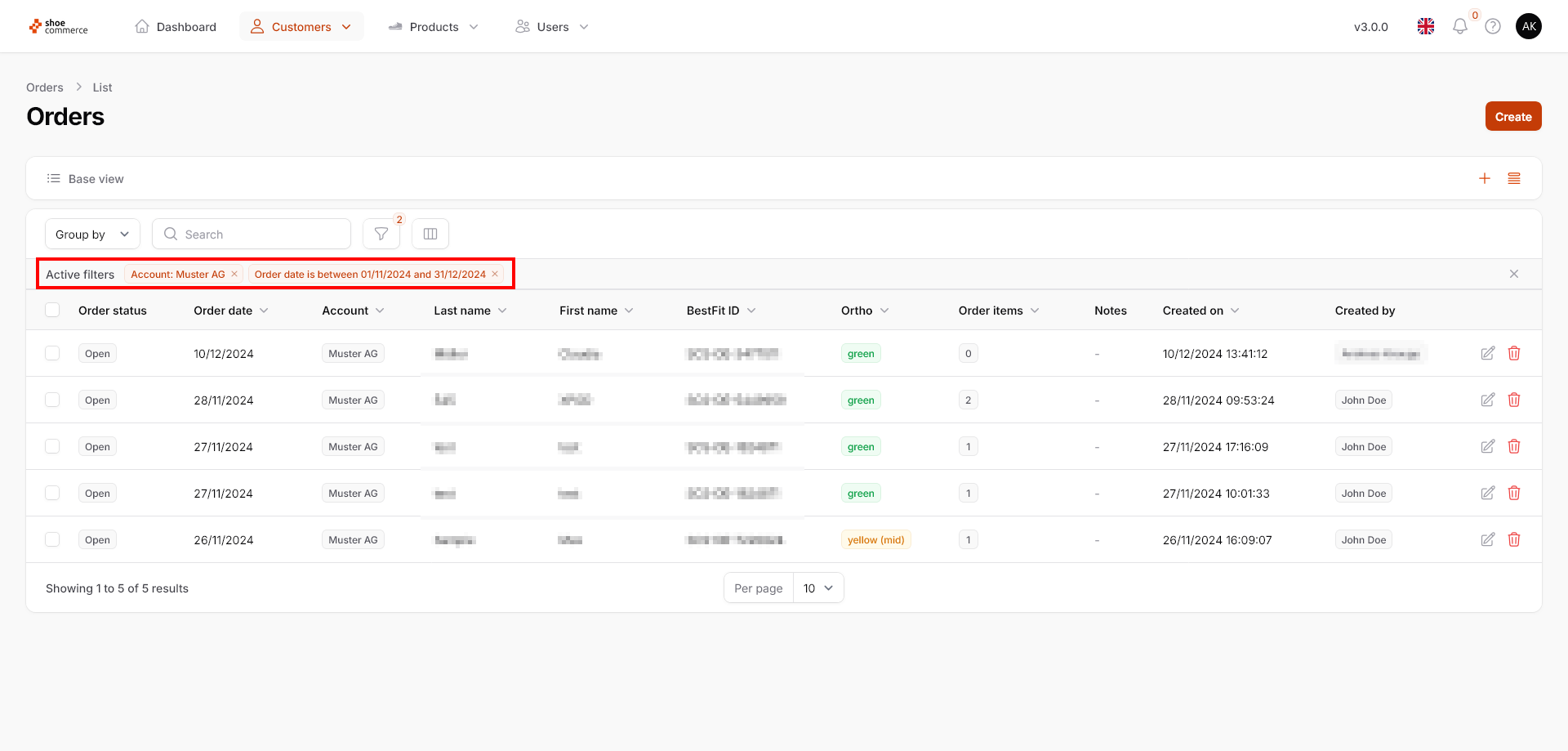The height and width of the screenshot is (751, 1568).
Task: Open the Products menu
Action: [434, 27]
